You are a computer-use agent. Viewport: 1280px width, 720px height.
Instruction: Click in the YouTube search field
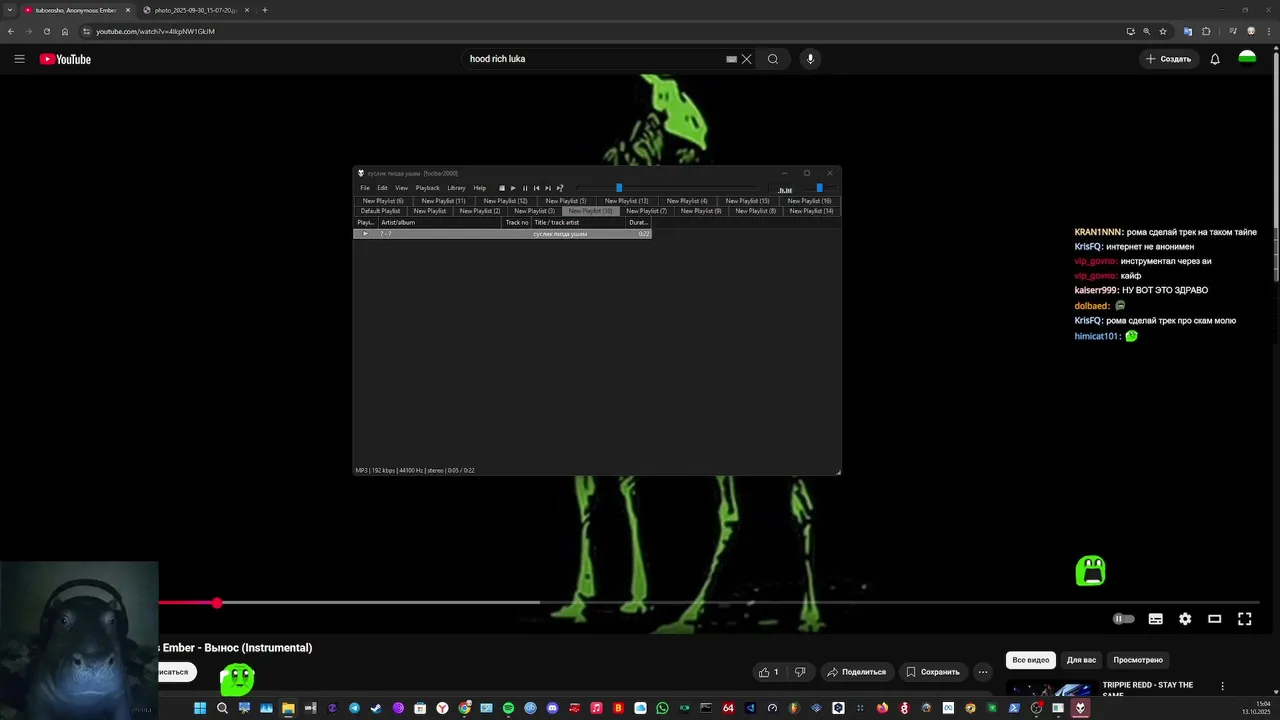pyautogui.click(x=595, y=59)
